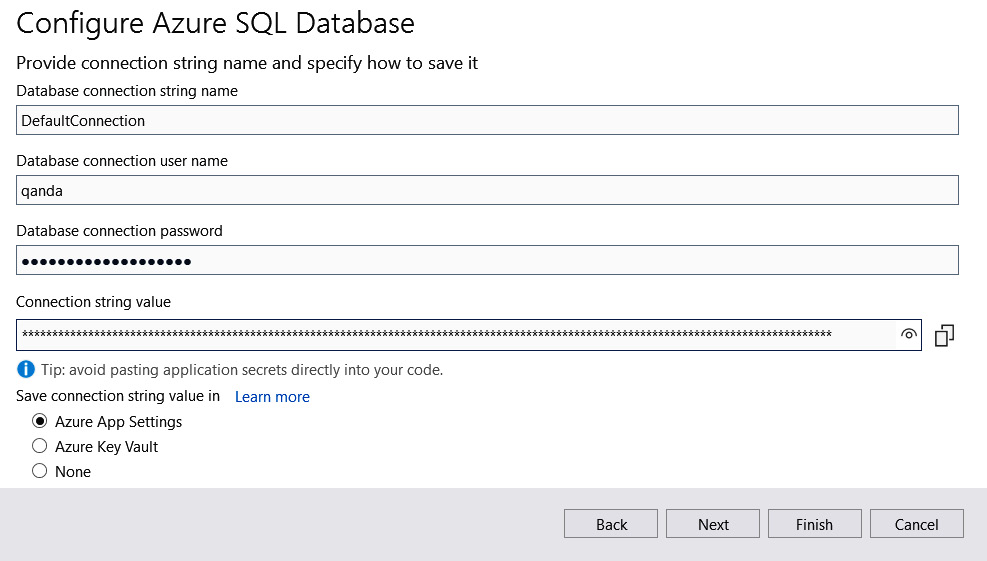Click the 'Database connection string name' label

coord(127,91)
